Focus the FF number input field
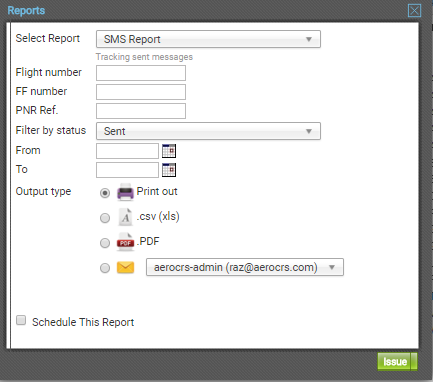 [x=141, y=92]
